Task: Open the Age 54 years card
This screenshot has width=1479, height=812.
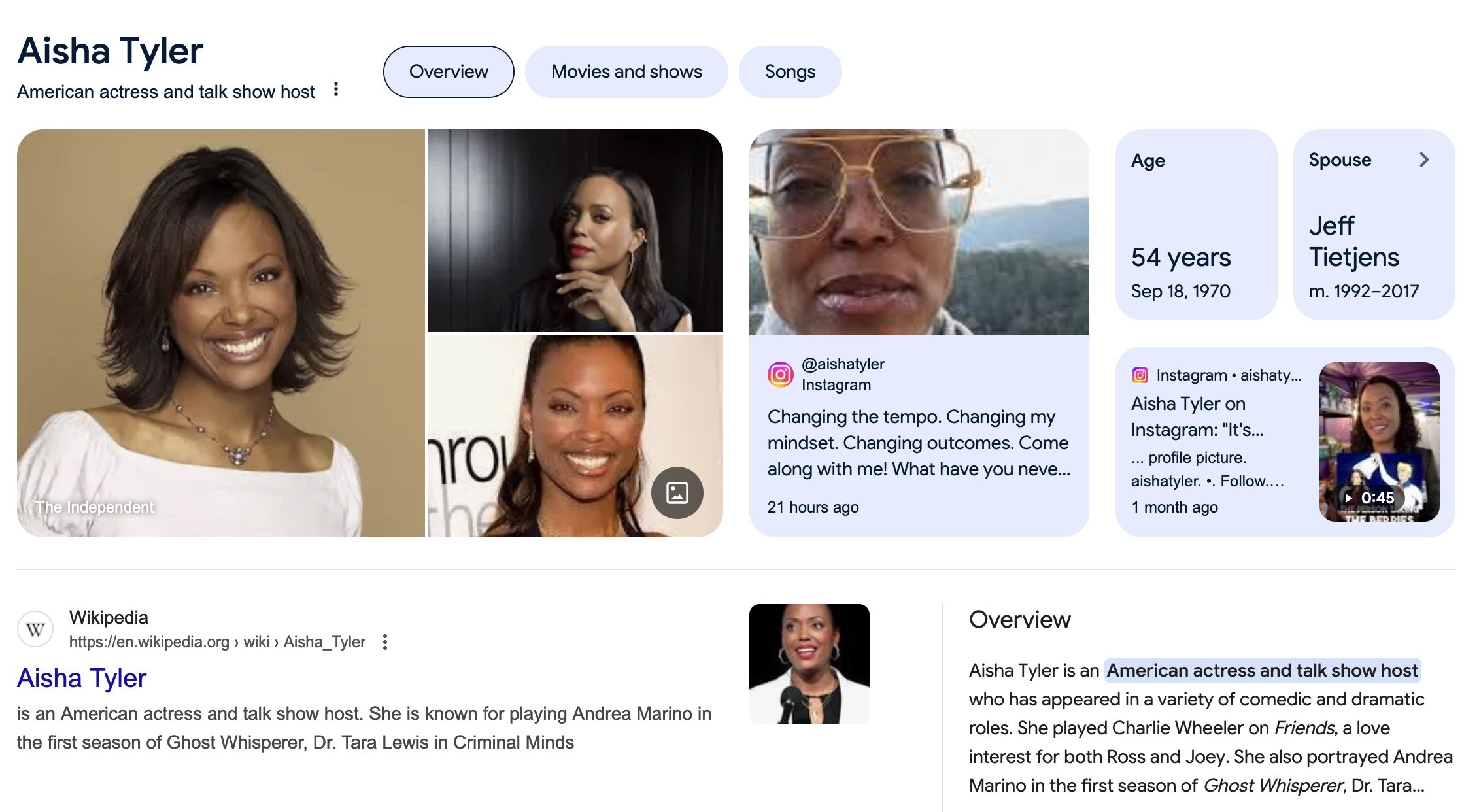Action: point(1196,225)
